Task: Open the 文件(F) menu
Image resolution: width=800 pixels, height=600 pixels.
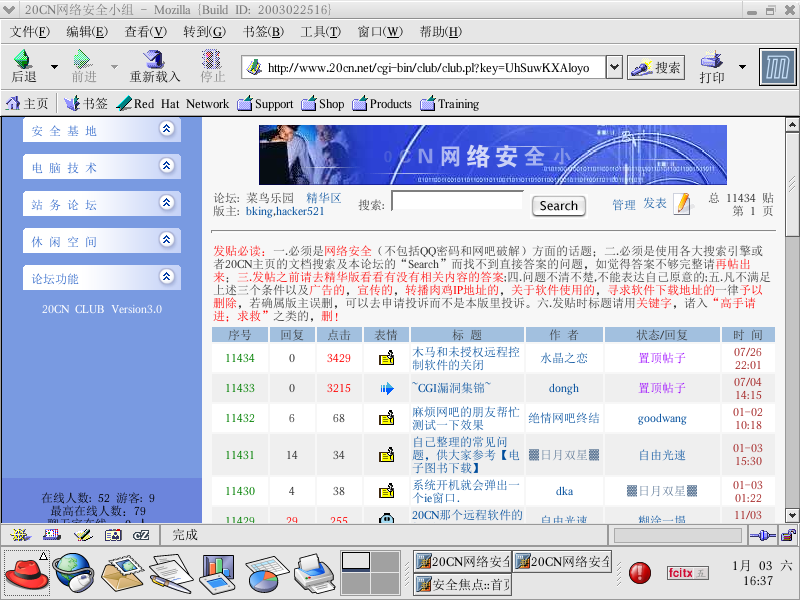Action: click(30, 32)
